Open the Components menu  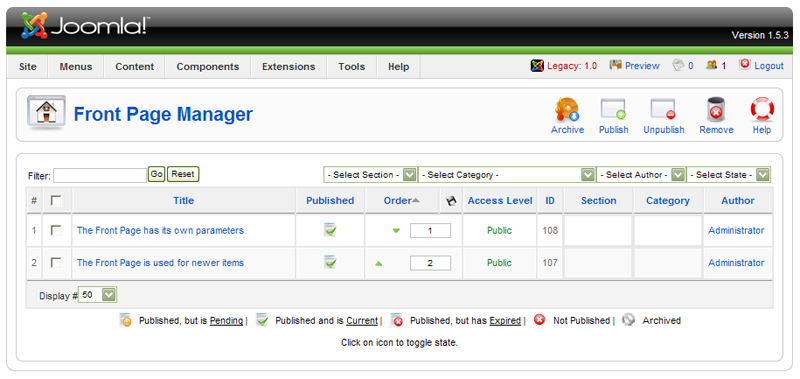point(208,67)
